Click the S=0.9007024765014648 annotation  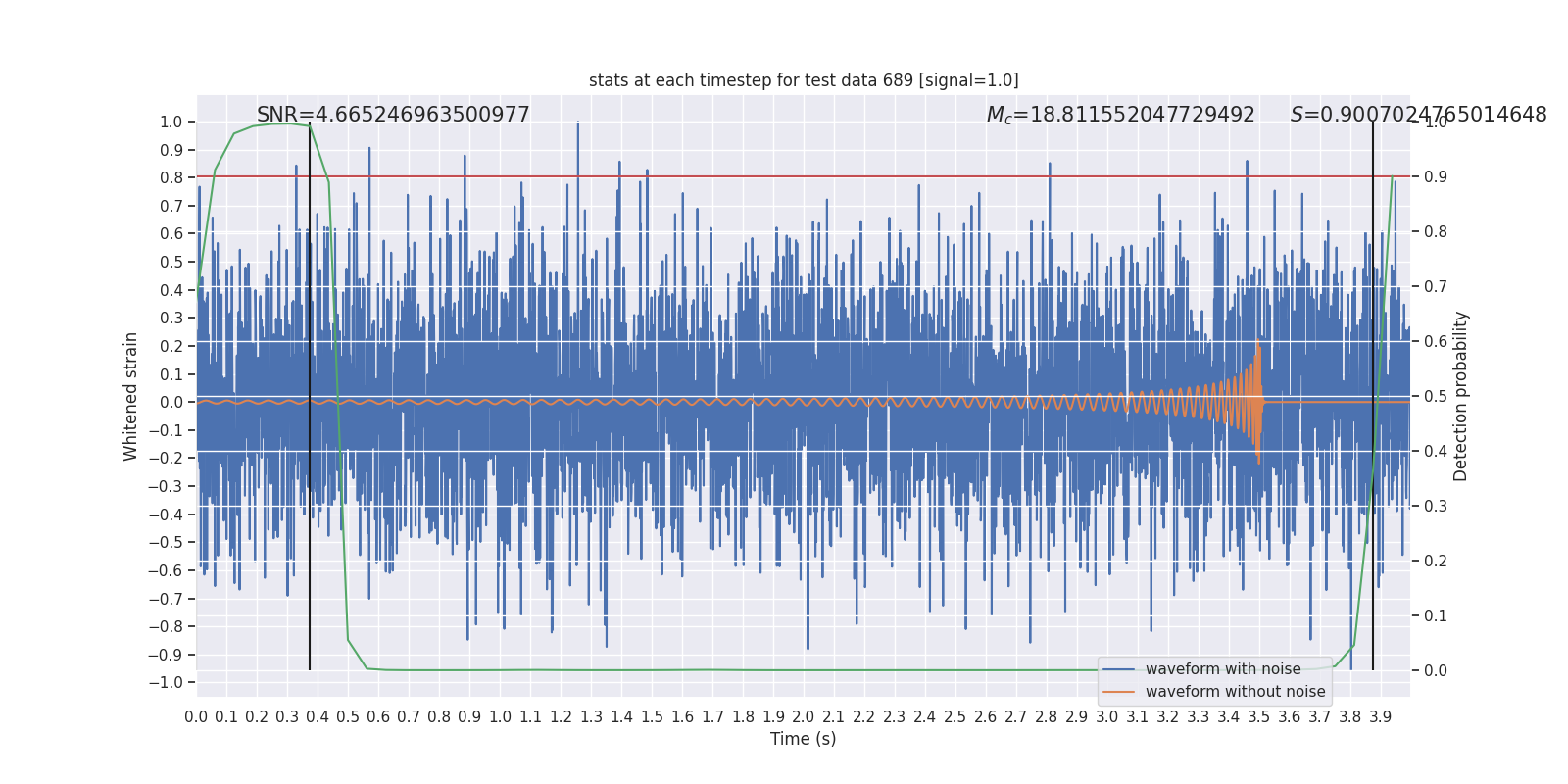[x=1418, y=115]
